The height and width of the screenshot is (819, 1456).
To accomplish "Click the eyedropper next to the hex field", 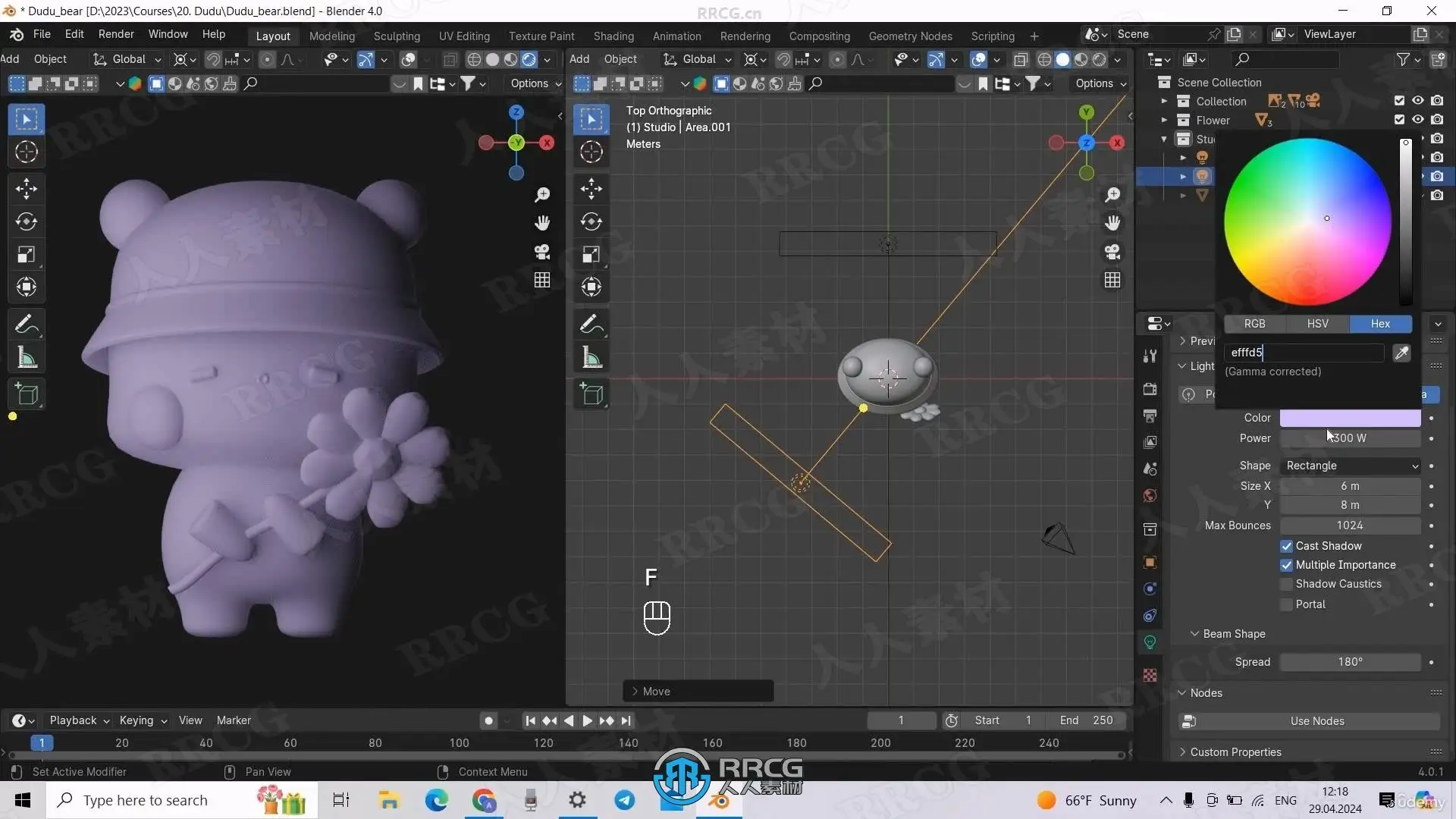I will 1401,353.
